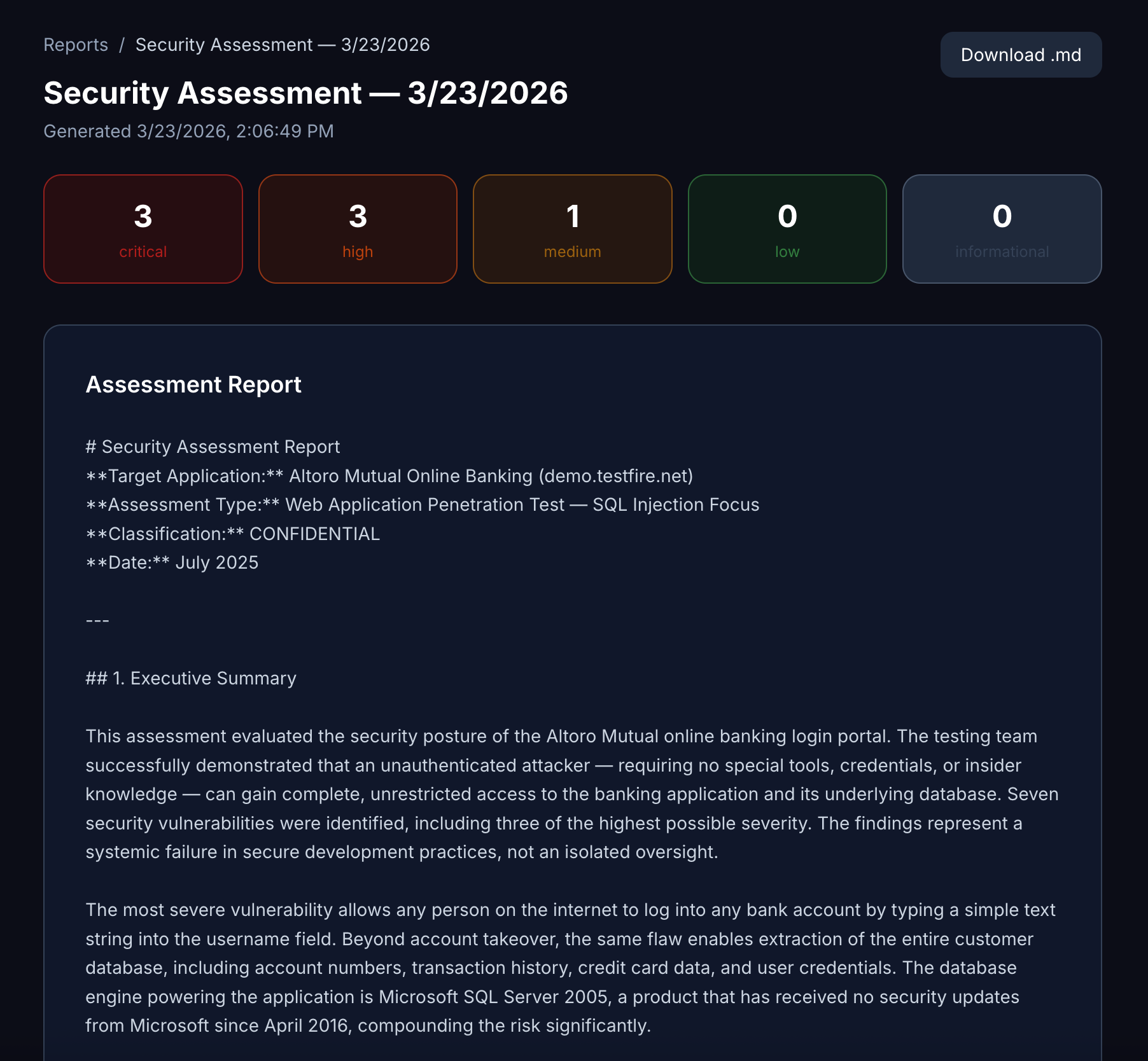This screenshot has height=1061, width=1148.
Task: Click the Security Assessment breadcrumb text
Action: point(283,45)
